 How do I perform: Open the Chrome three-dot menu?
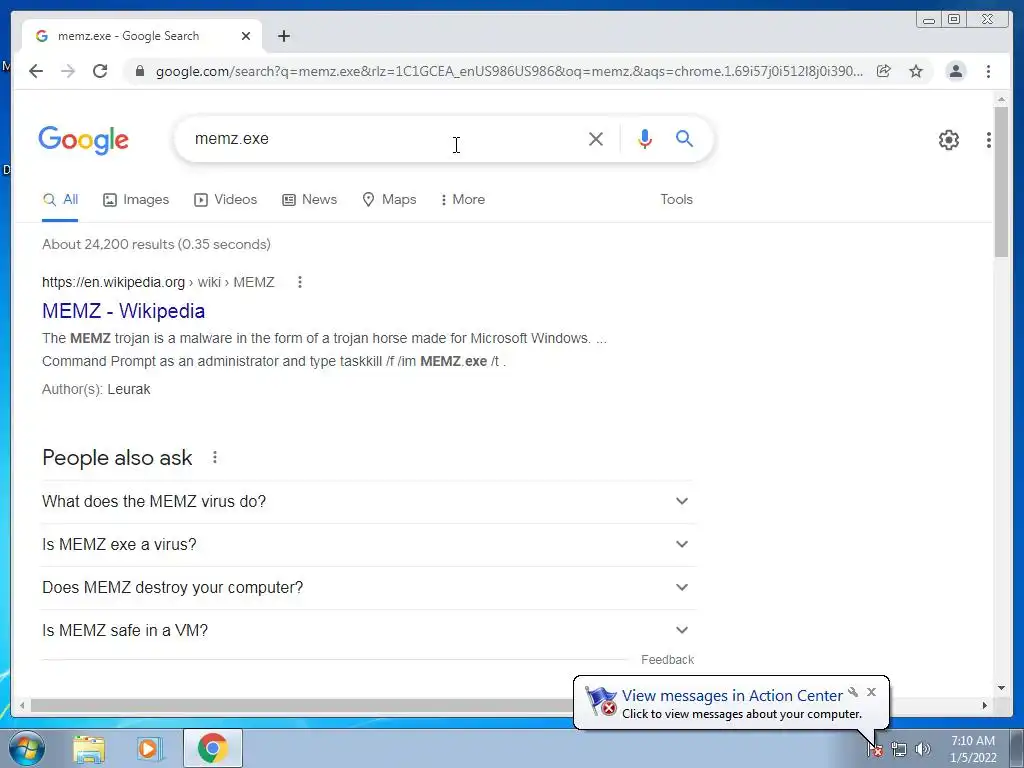pyautogui.click(x=988, y=71)
